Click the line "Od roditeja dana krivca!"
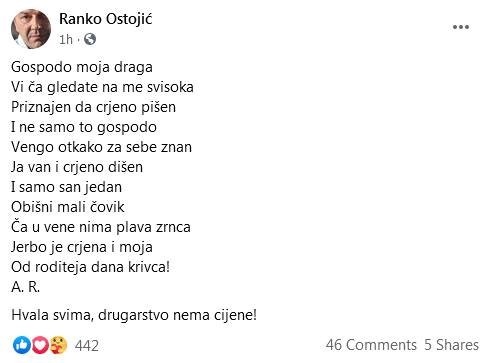Image resolution: width=488 pixels, height=363 pixels. [x=90, y=267]
